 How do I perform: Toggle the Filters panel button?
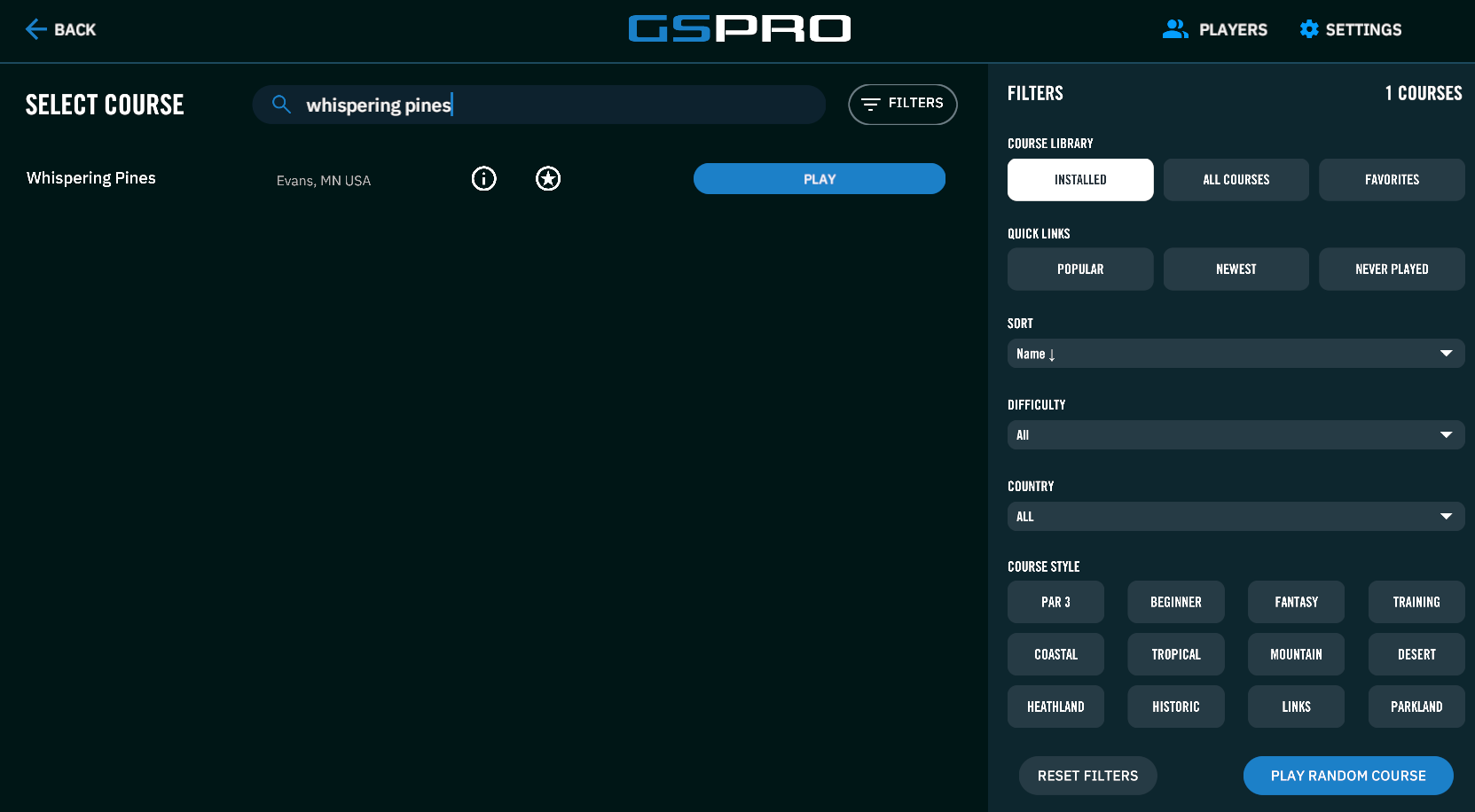click(902, 105)
